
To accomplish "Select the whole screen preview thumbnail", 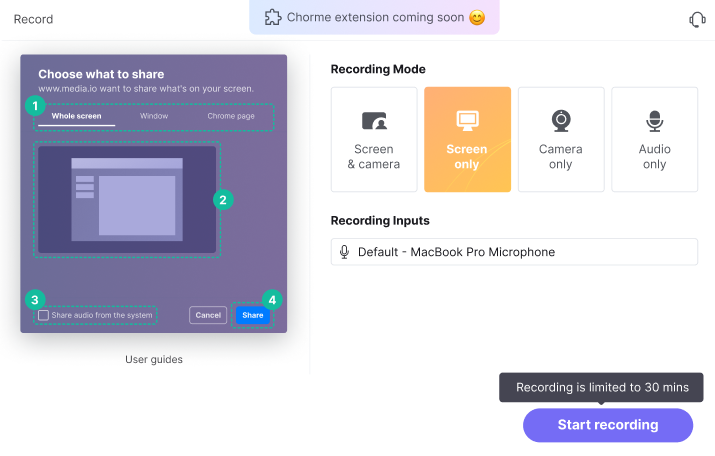I will tap(127, 199).
